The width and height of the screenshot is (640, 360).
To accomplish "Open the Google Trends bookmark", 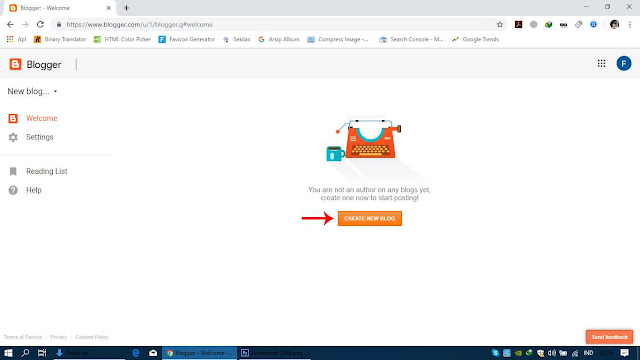I will coord(476,39).
